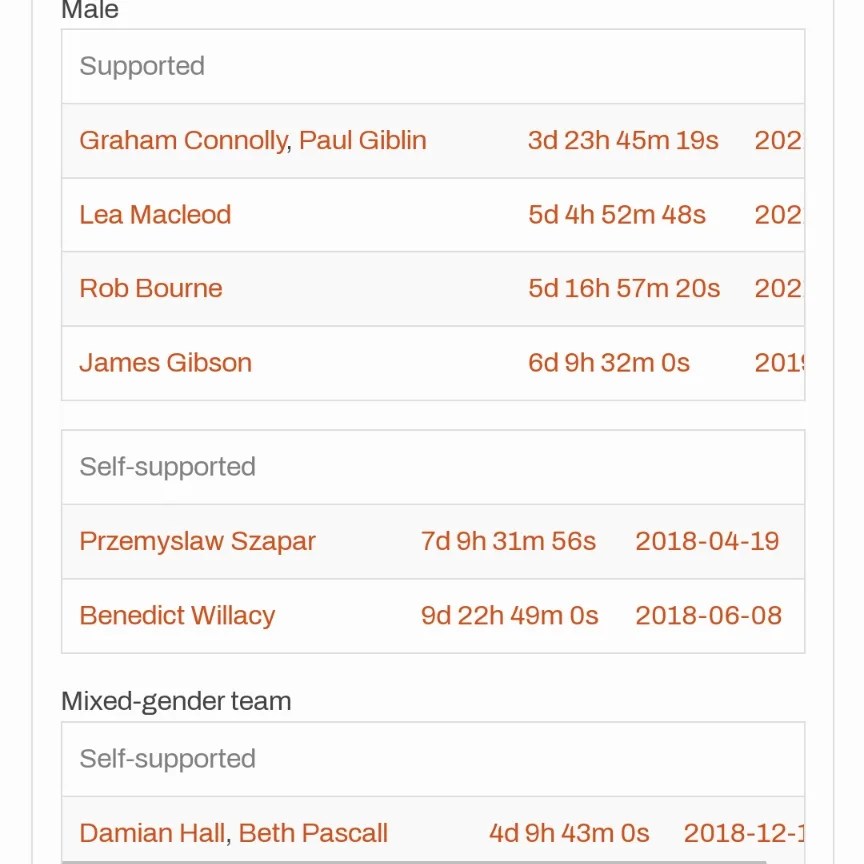Click the Paul Giblin name link

pyautogui.click(x=363, y=141)
